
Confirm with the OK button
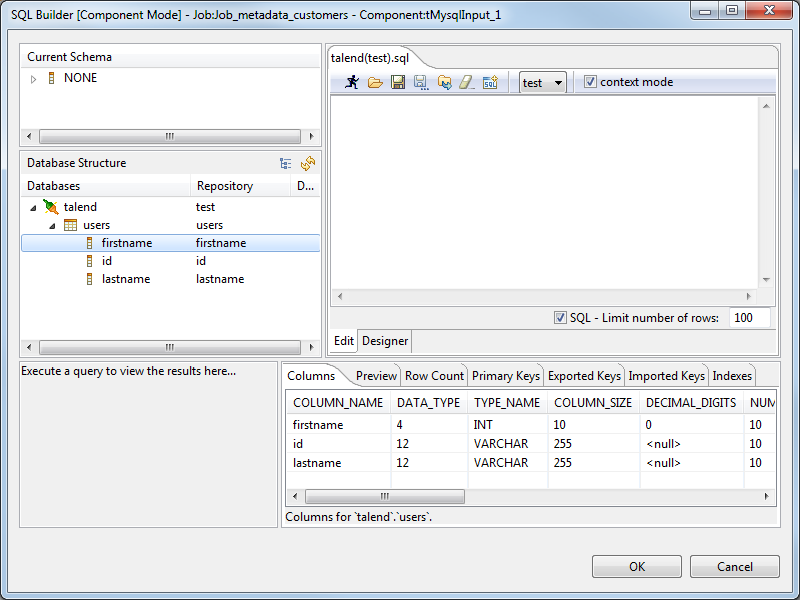click(x=636, y=566)
